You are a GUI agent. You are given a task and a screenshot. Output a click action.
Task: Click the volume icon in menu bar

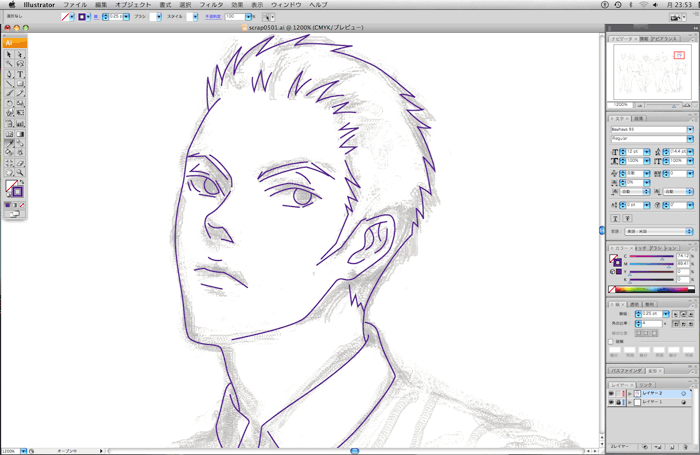click(x=655, y=4)
